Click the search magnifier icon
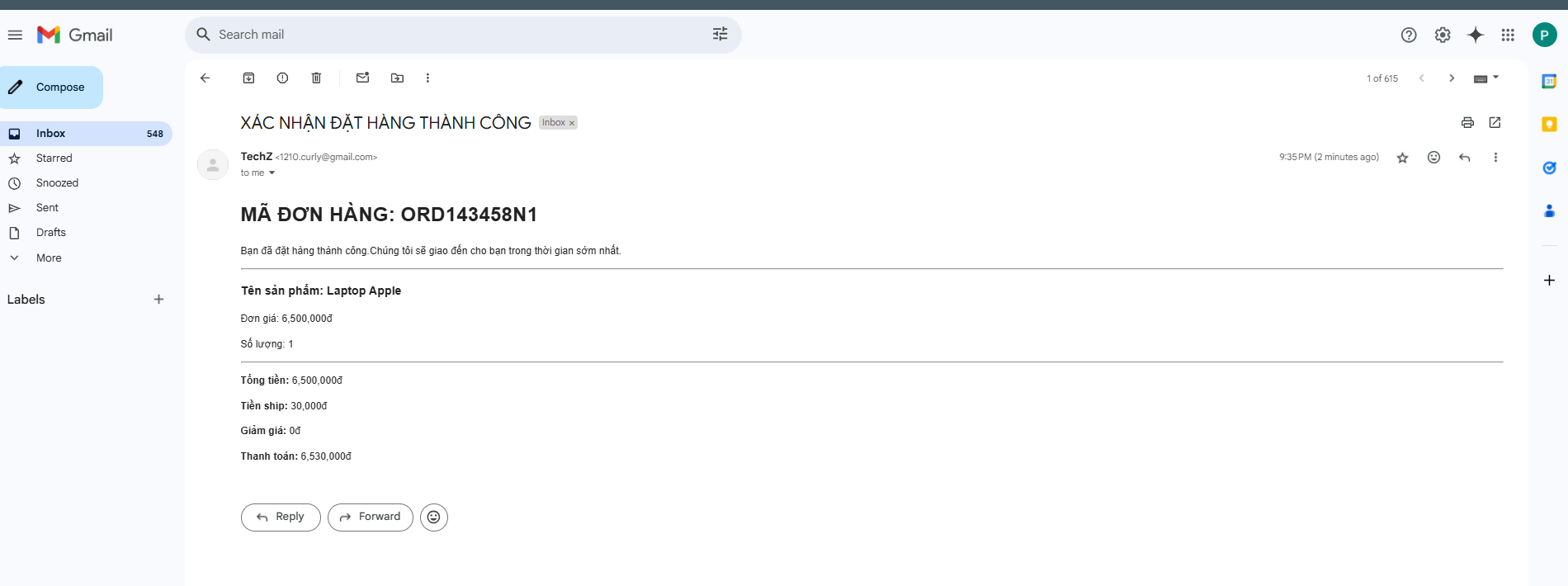Image resolution: width=1568 pixels, height=586 pixels. point(203,35)
